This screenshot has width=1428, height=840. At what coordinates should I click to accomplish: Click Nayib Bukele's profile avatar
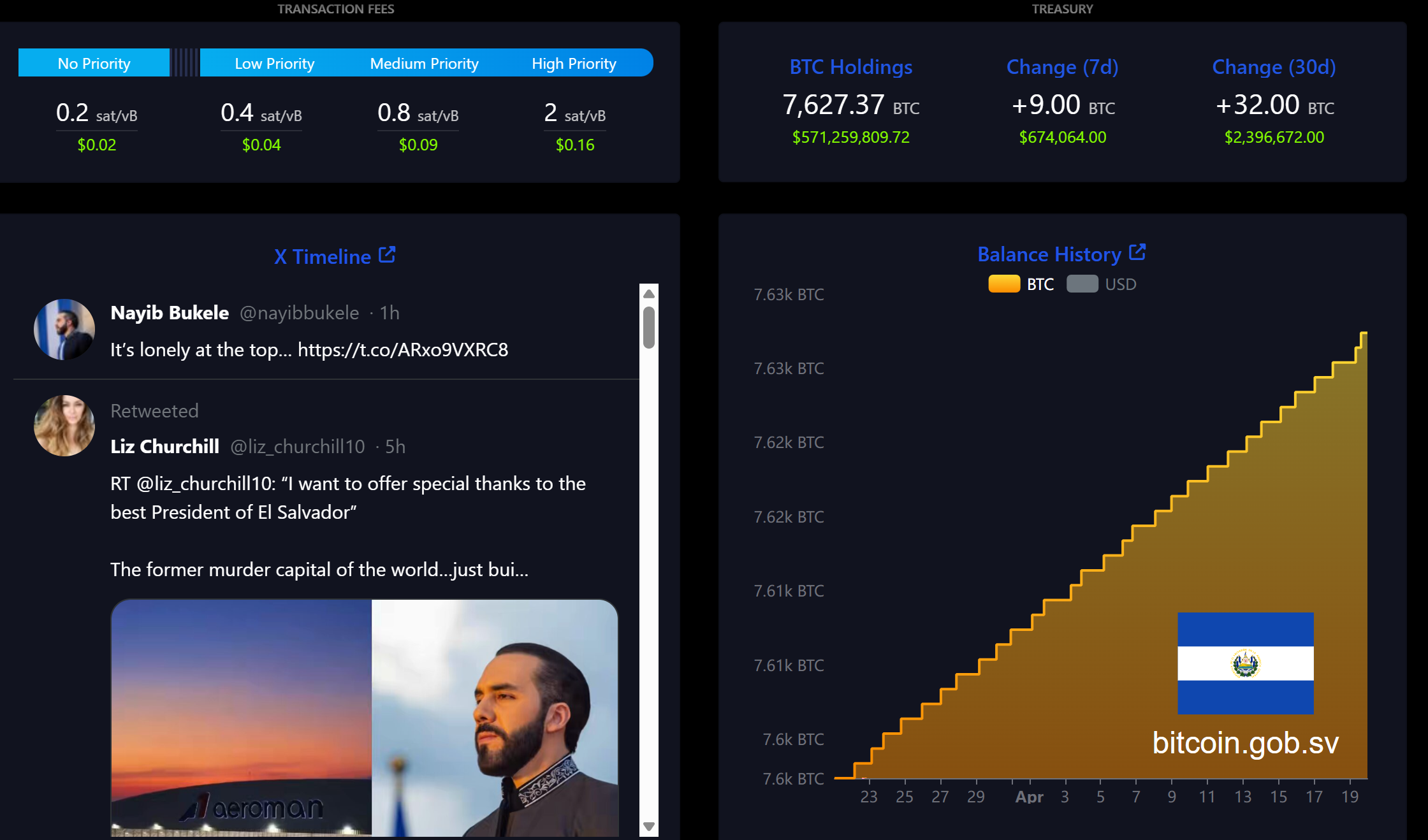64,329
